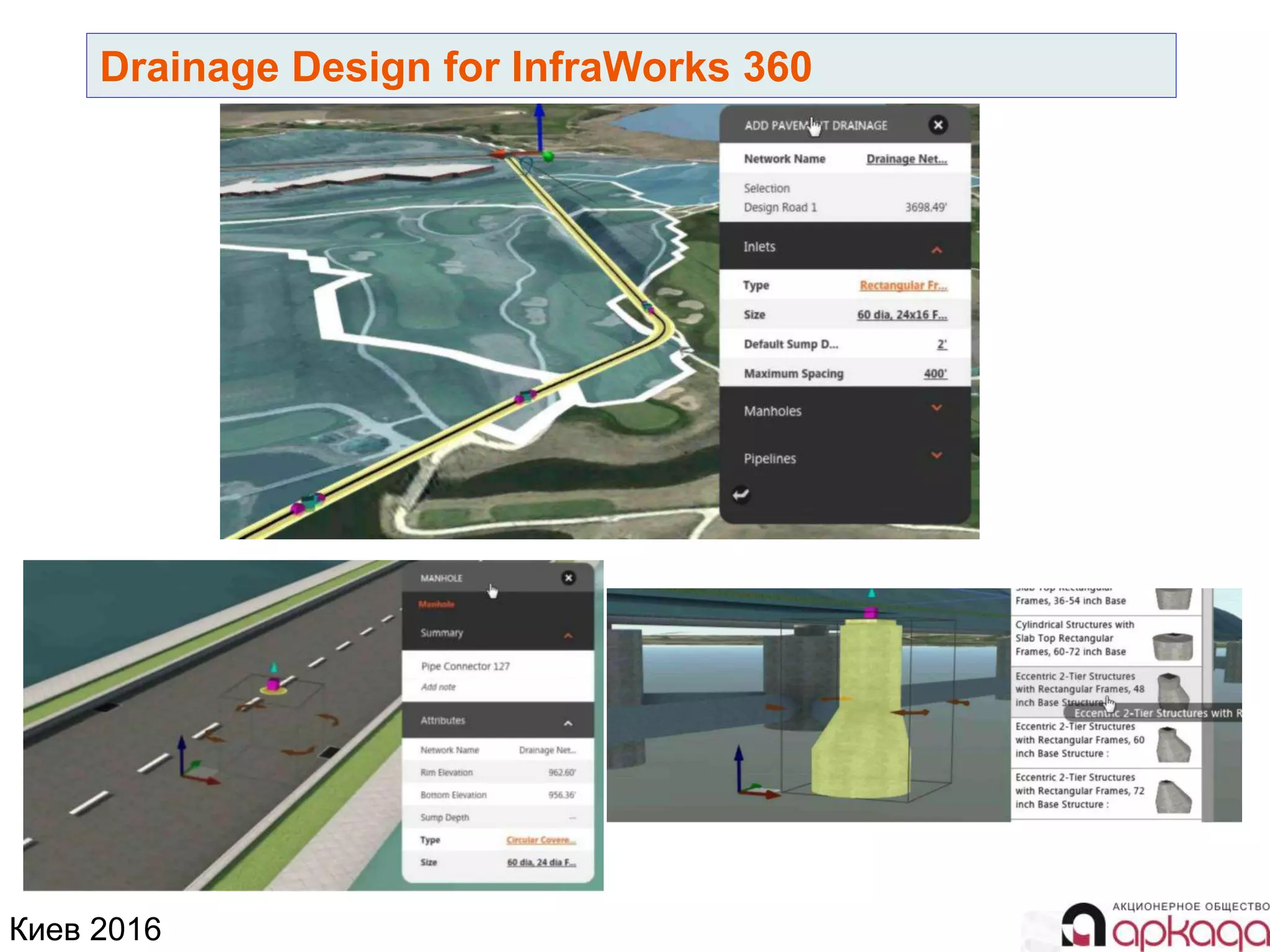Click the Аркада company logo
1270x952 pixels.
point(1166,927)
